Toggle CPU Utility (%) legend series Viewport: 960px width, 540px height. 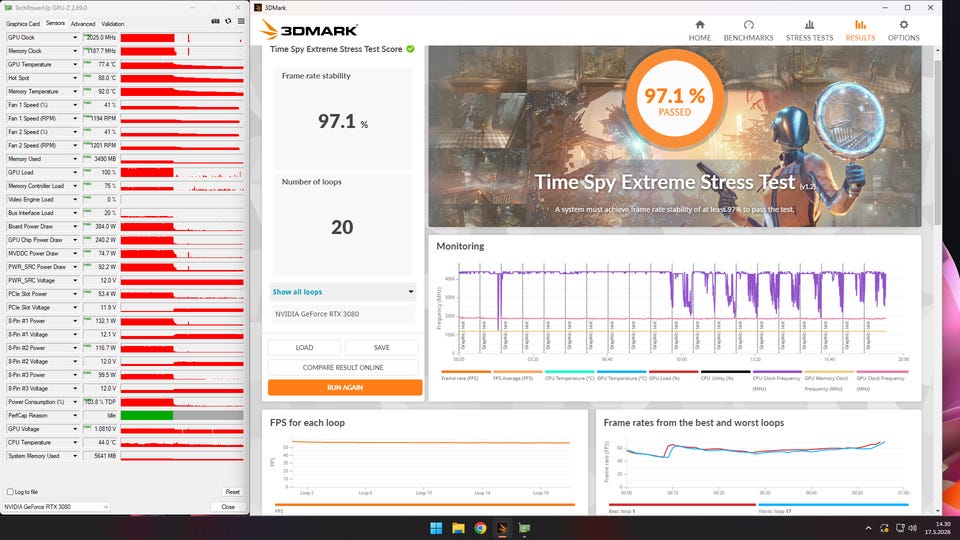point(725,375)
